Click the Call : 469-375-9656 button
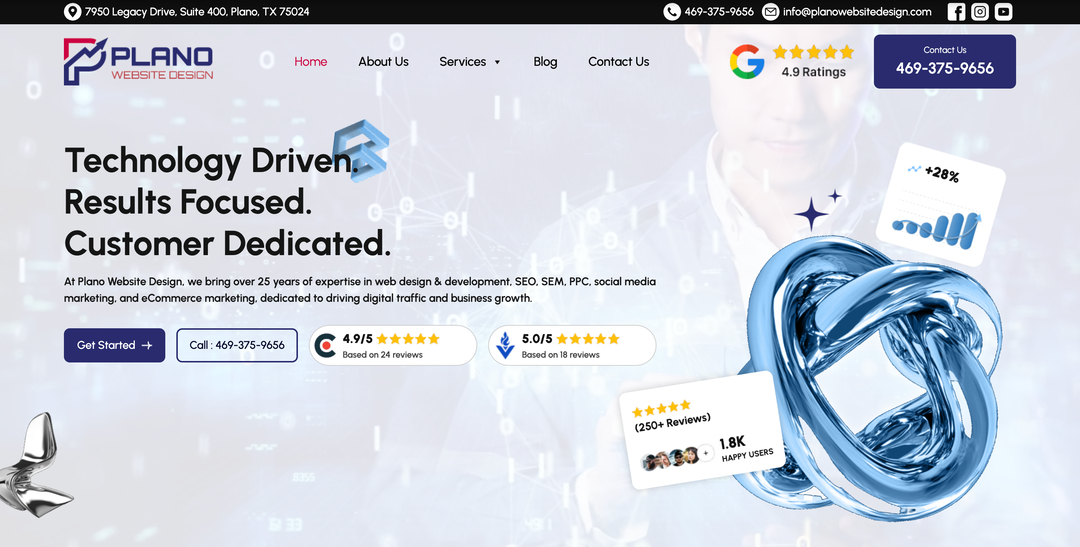The width and height of the screenshot is (1080, 547). click(237, 345)
